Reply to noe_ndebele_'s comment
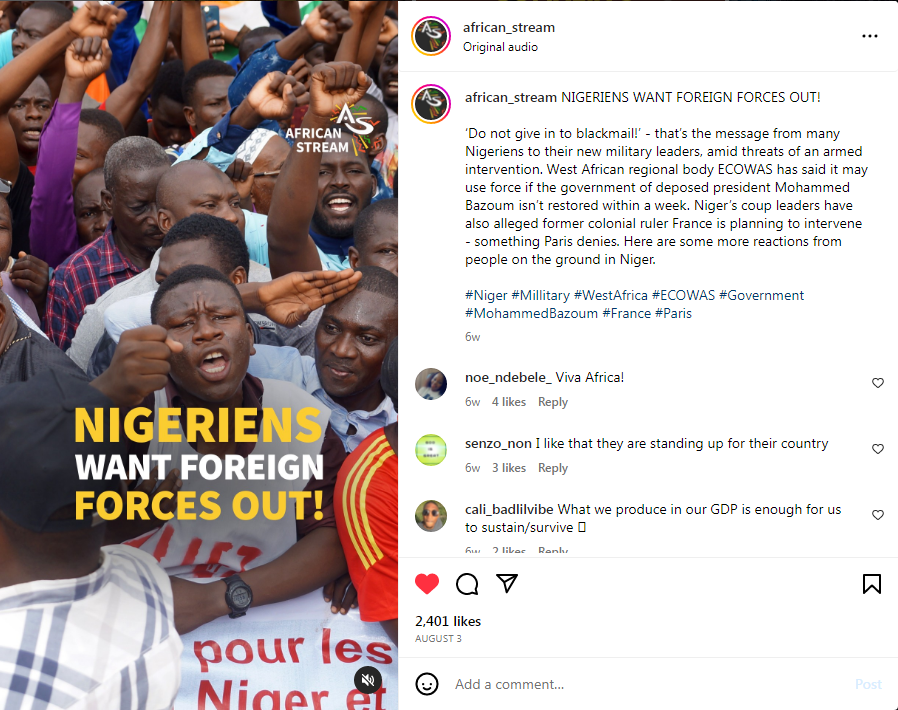 [553, 402]
